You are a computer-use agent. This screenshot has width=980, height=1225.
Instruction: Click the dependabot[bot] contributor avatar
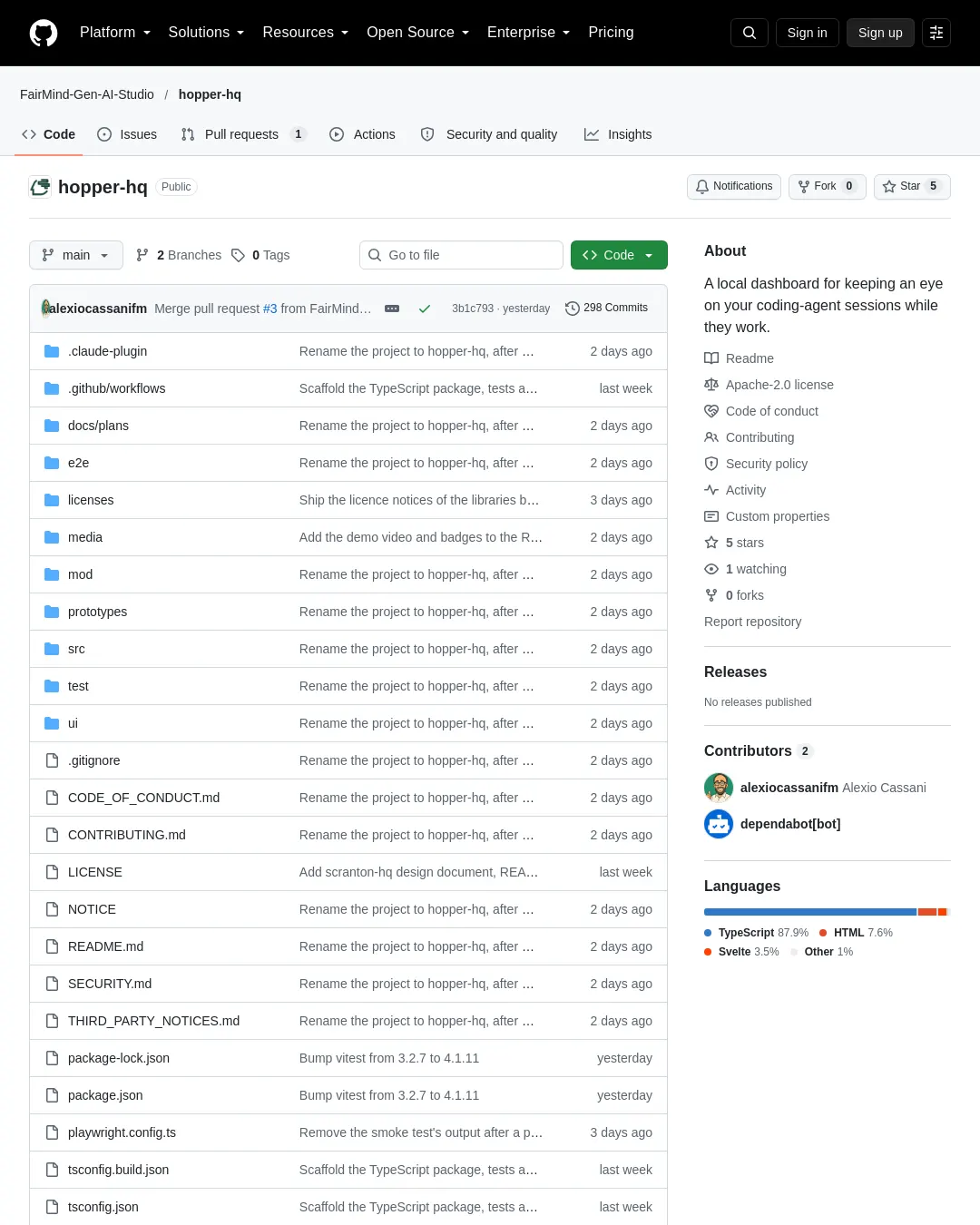click(719, 824)
